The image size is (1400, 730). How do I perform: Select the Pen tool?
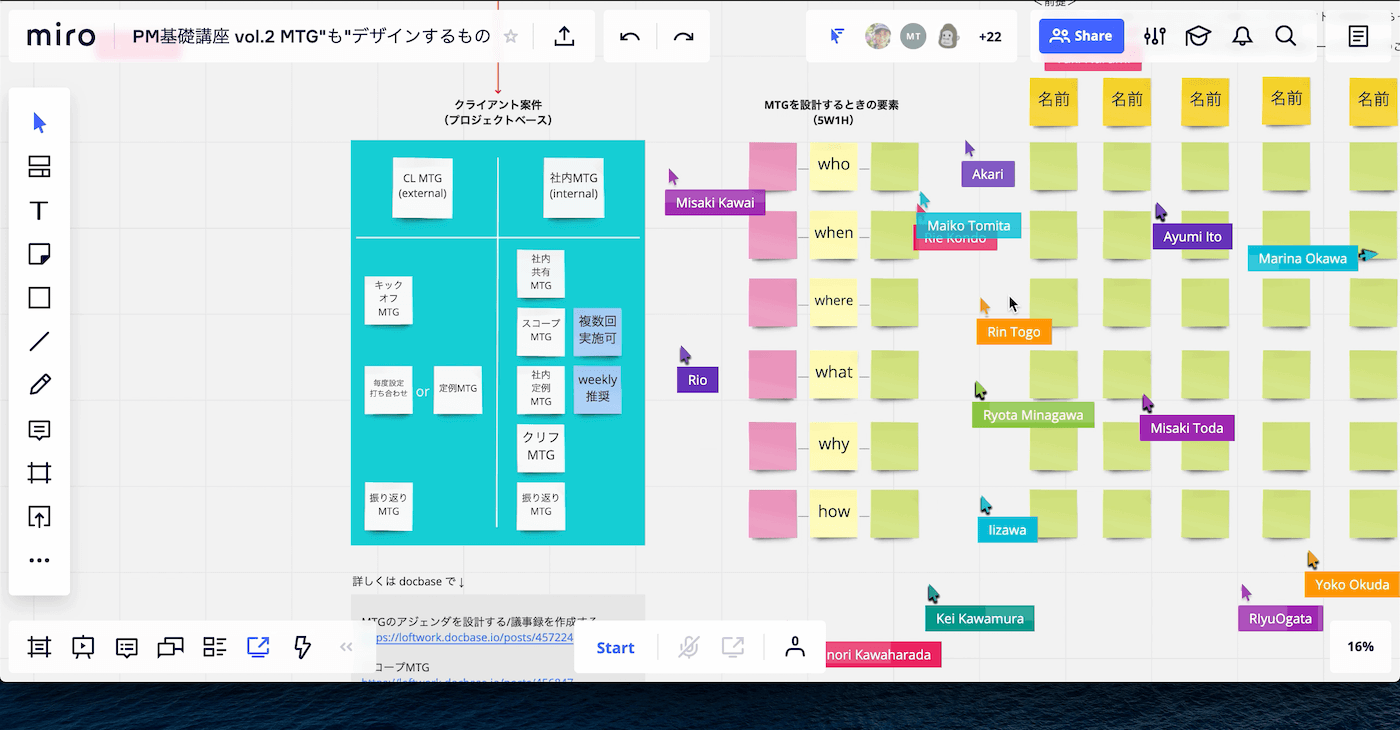[39, 385]
